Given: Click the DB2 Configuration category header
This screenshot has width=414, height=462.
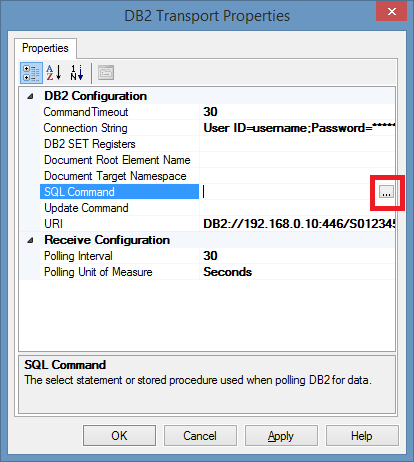Looking at the screenshot, I should (96, 96).
